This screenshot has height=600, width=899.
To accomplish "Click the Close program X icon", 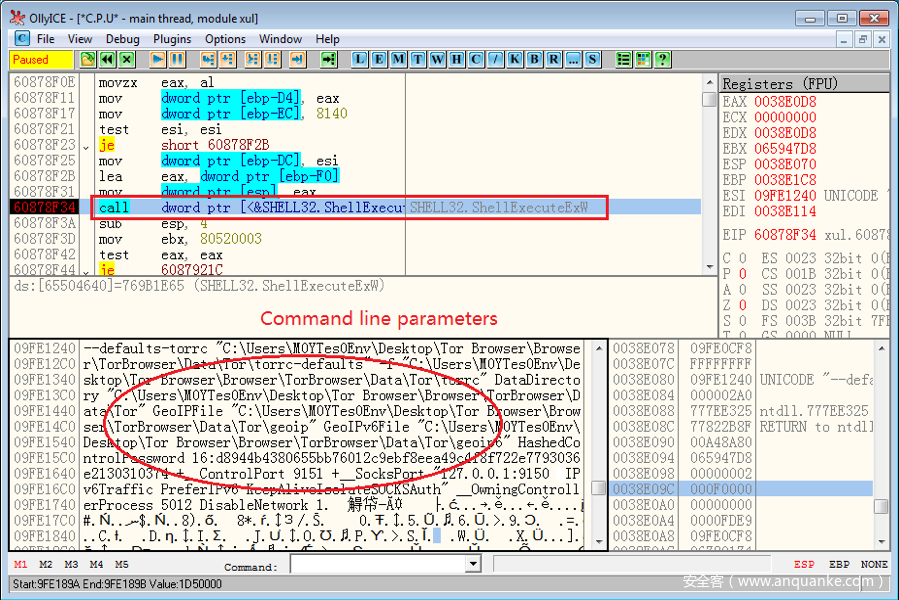I will pyautogui.click(x=127, y=60).
